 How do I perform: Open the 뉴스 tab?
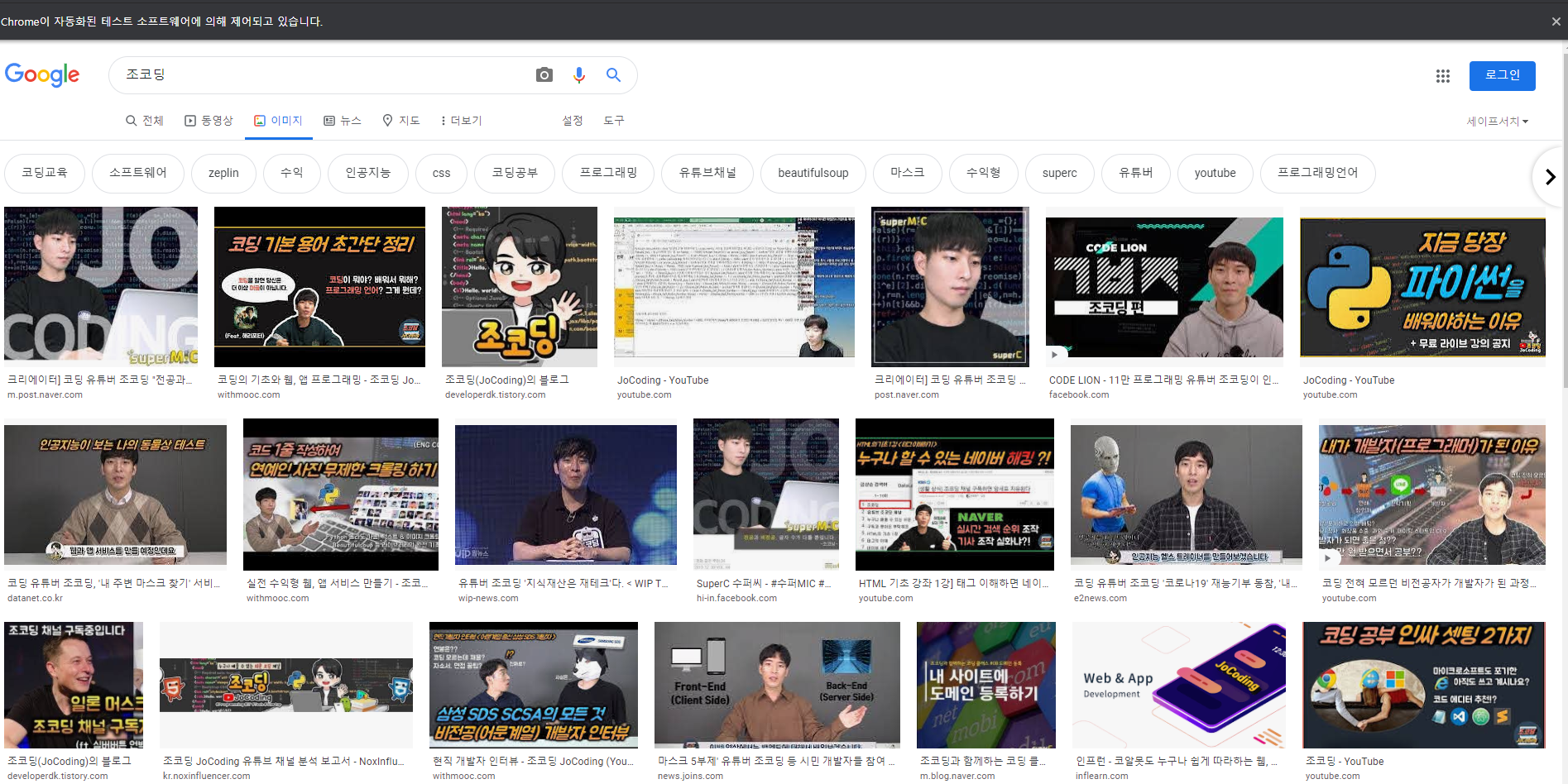(x=343, y=121)
